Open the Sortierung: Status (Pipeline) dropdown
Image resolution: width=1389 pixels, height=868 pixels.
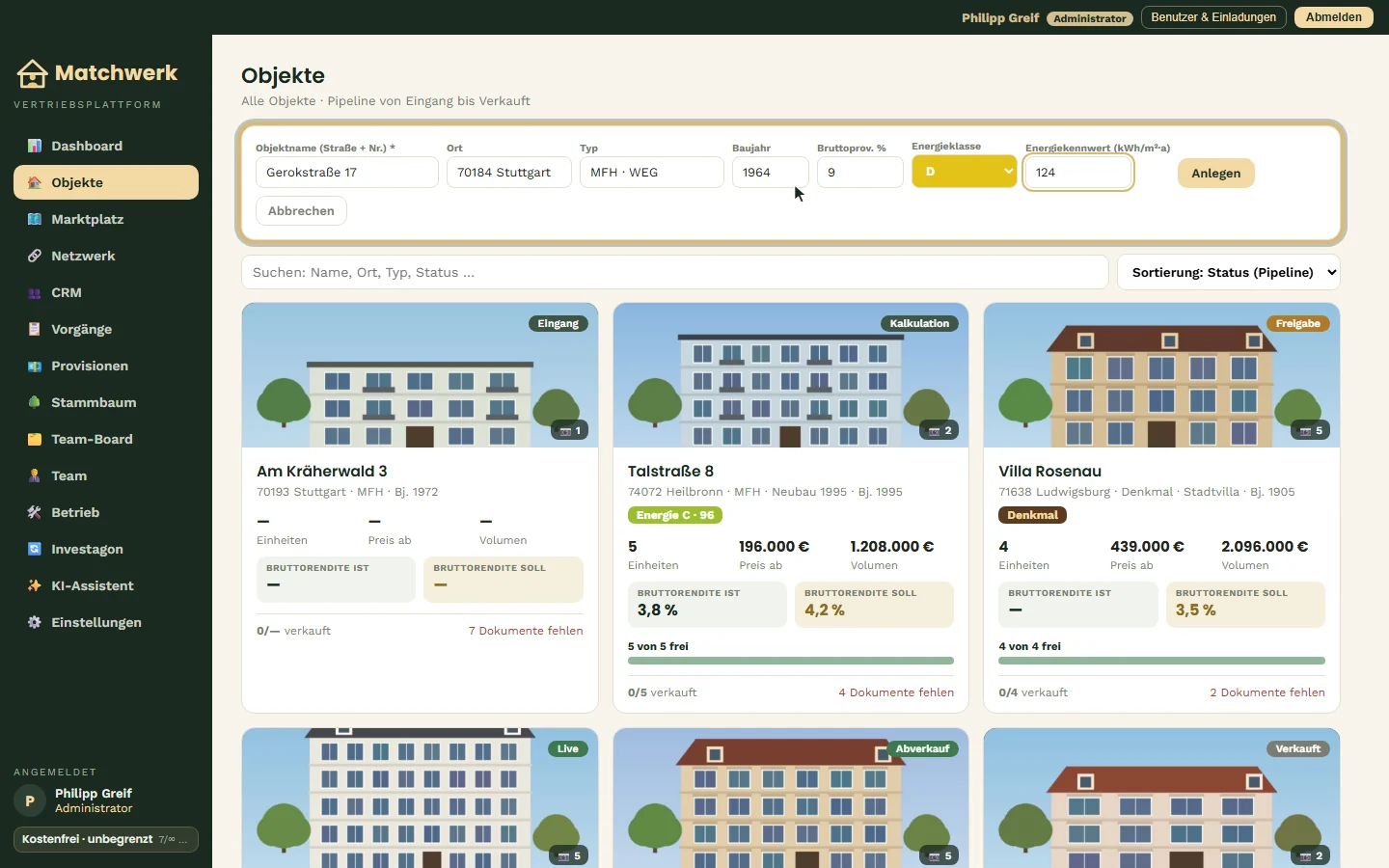click(1229, 272)
